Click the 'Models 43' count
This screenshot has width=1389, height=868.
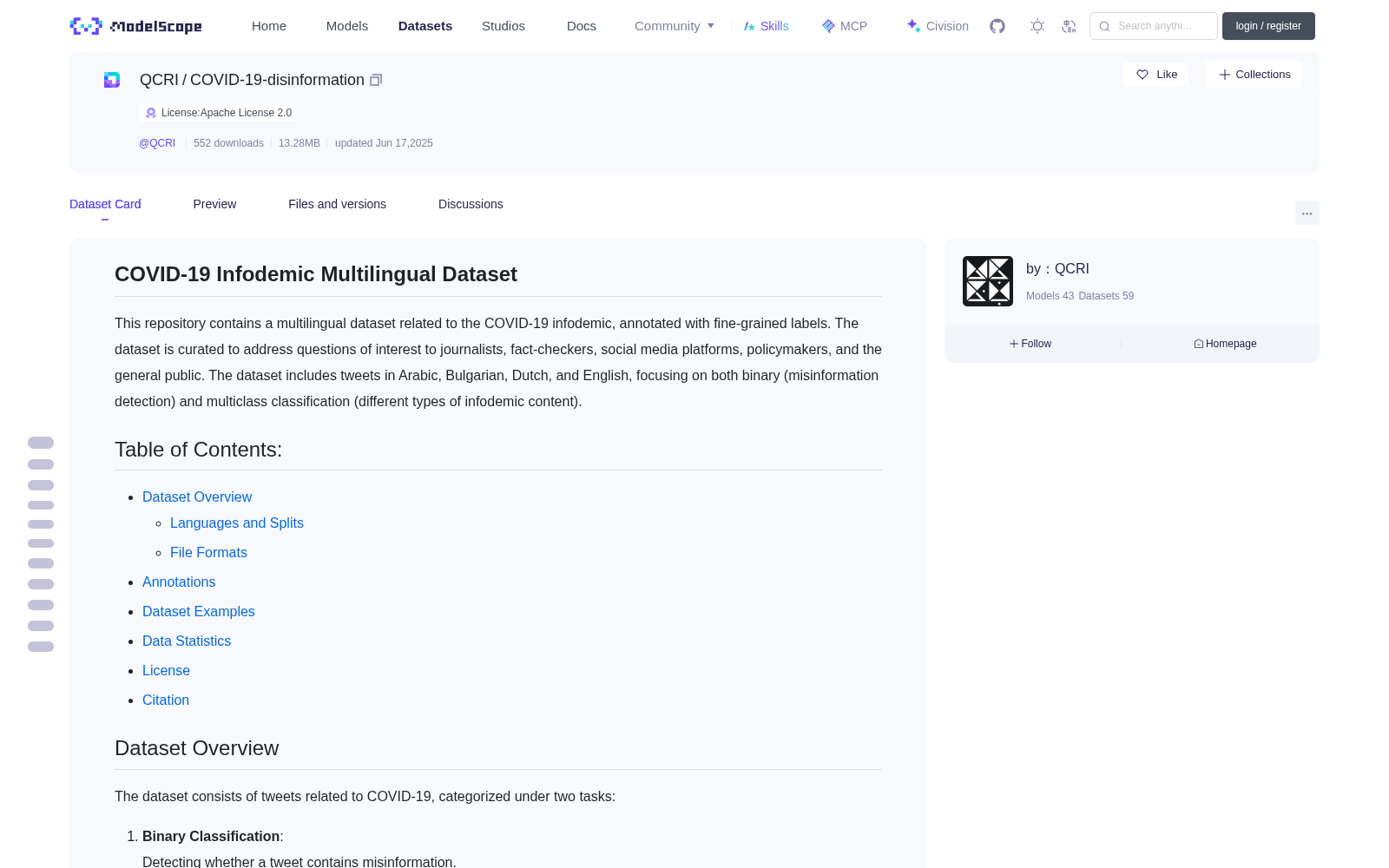click(x=1050, y=296)
